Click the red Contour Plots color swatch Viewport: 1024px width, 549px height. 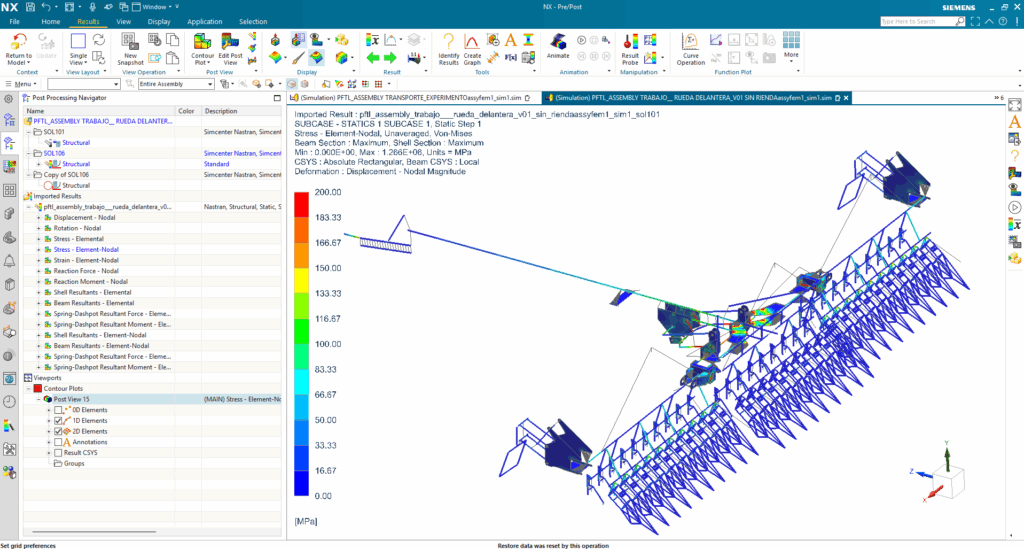(38, 388)
